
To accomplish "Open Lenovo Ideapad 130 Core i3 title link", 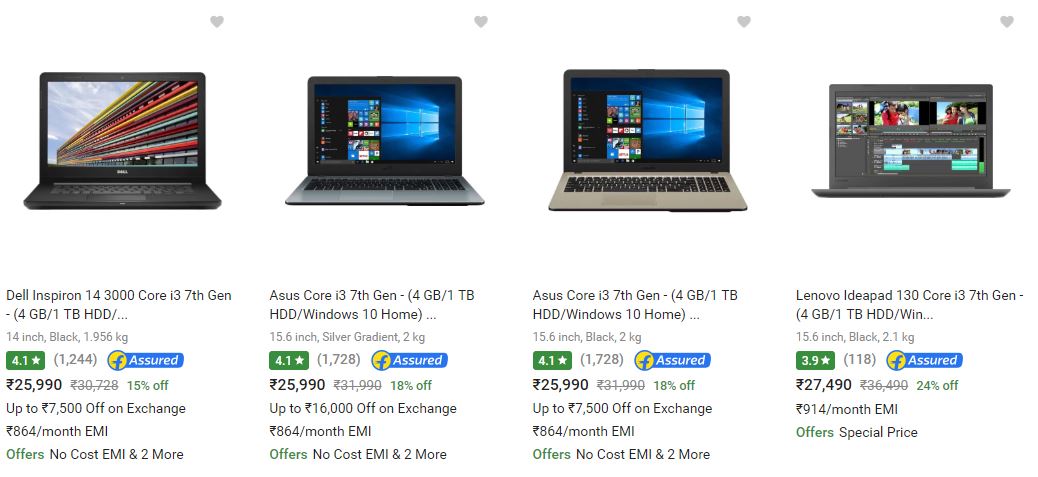I will [x=910, y=304].
